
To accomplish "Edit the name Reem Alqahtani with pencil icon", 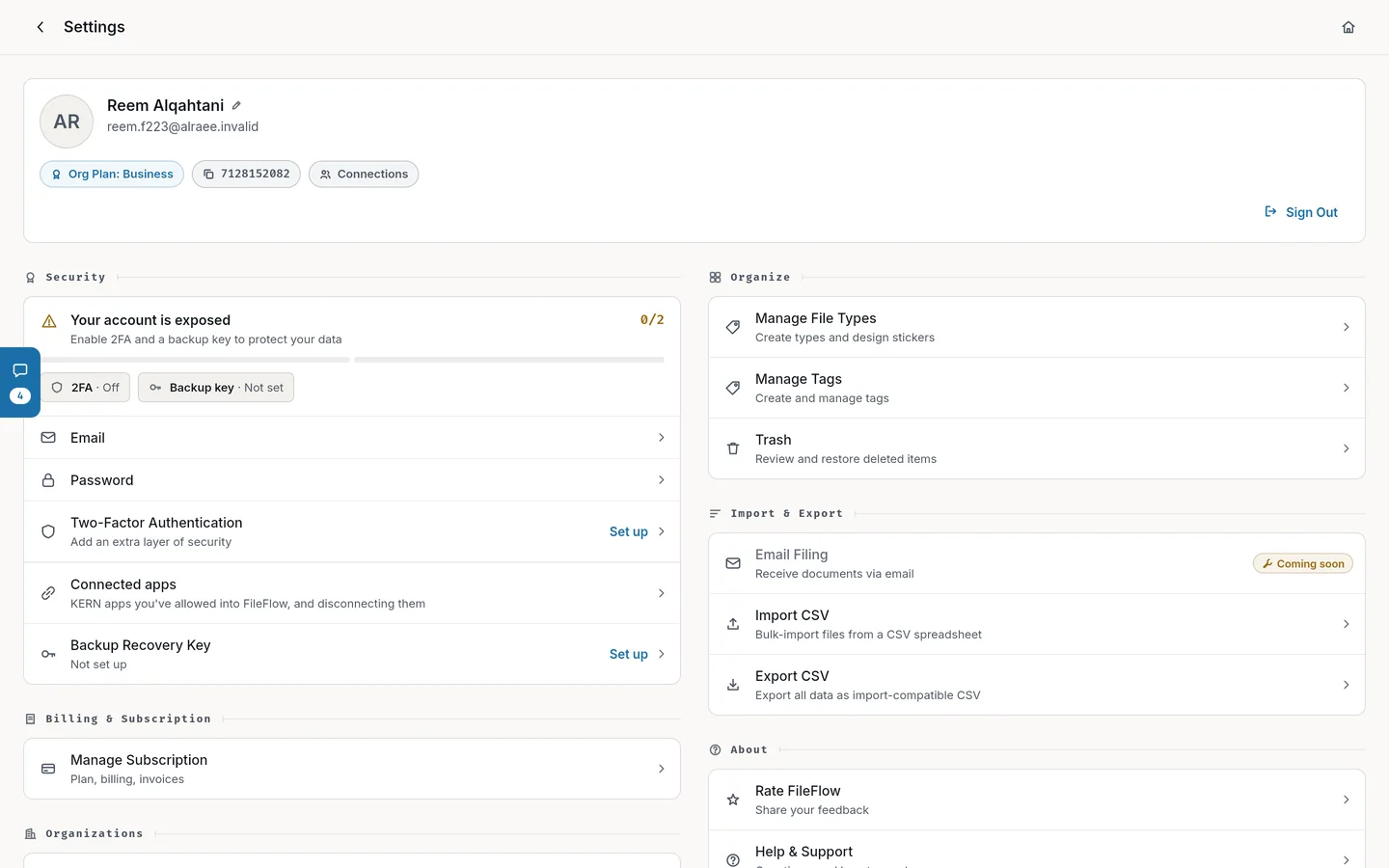I will [x=236, y=105].
